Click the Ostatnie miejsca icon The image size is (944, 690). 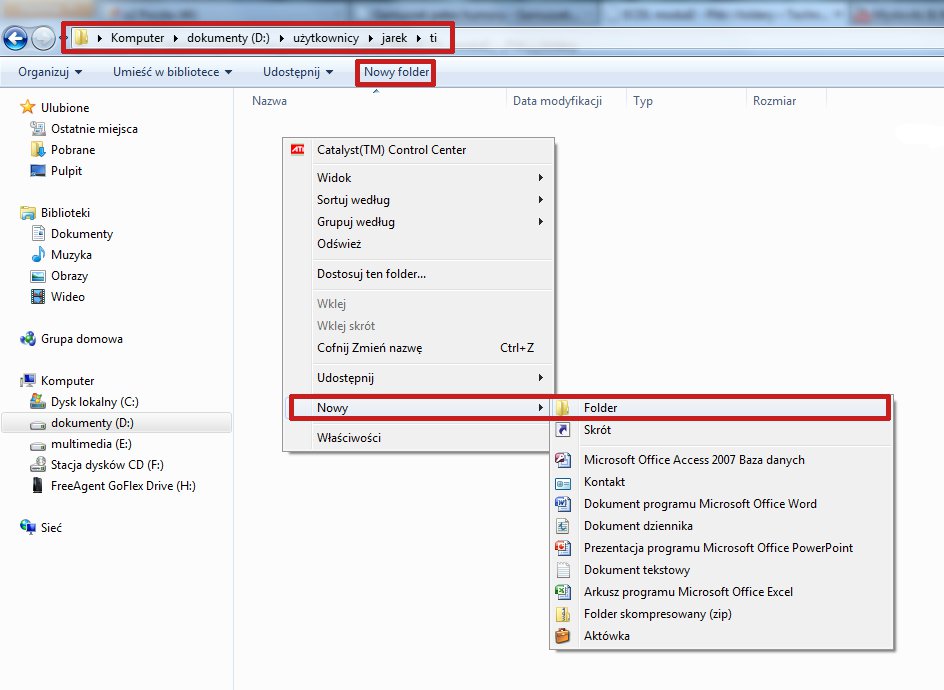click(x=38, y=128)
